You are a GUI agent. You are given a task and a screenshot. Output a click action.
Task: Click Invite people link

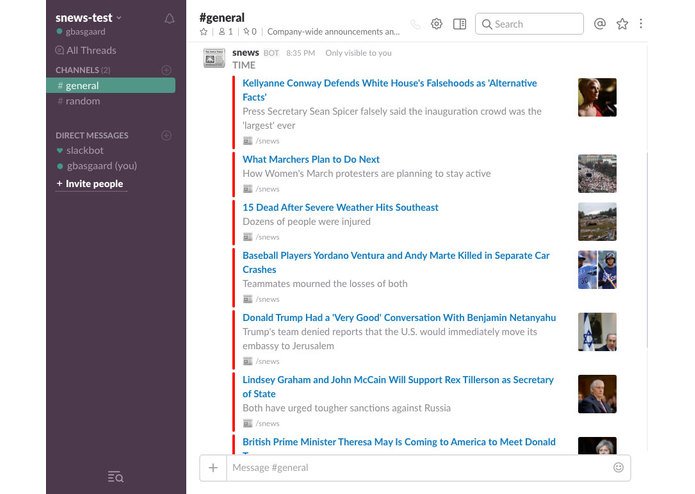point(90,184)
